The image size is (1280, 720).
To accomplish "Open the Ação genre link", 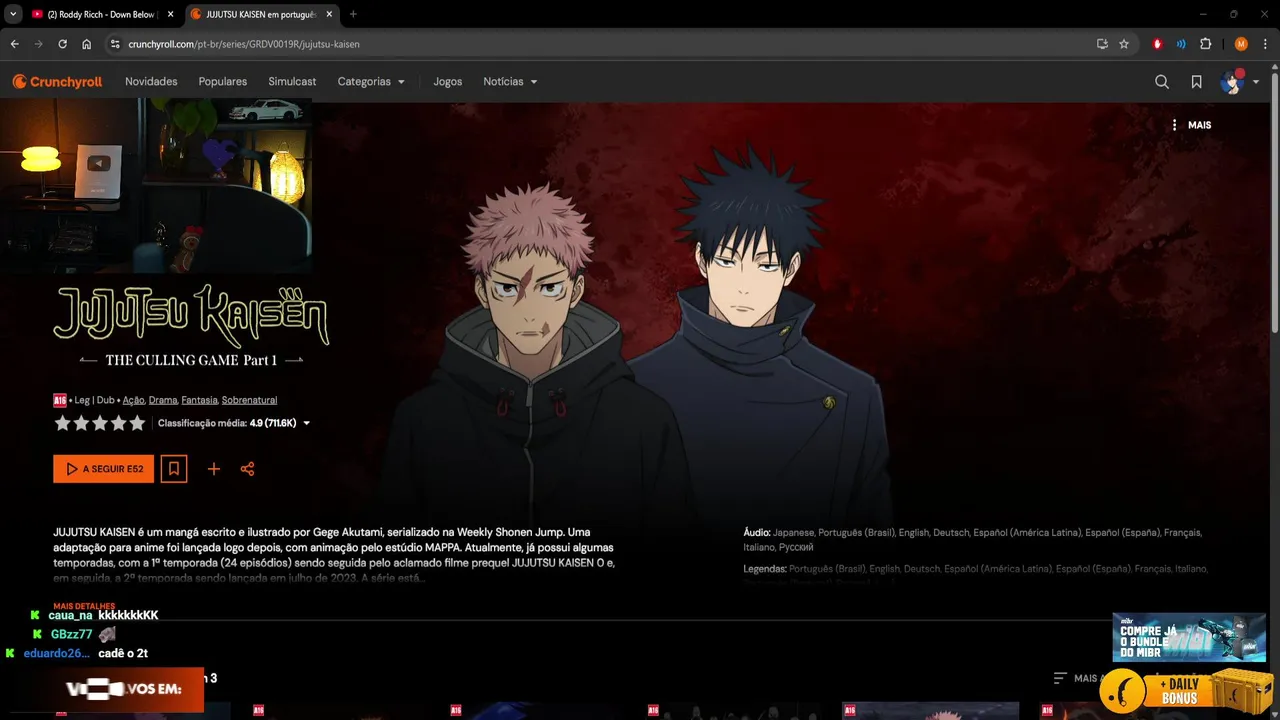I will coord(134,400).
